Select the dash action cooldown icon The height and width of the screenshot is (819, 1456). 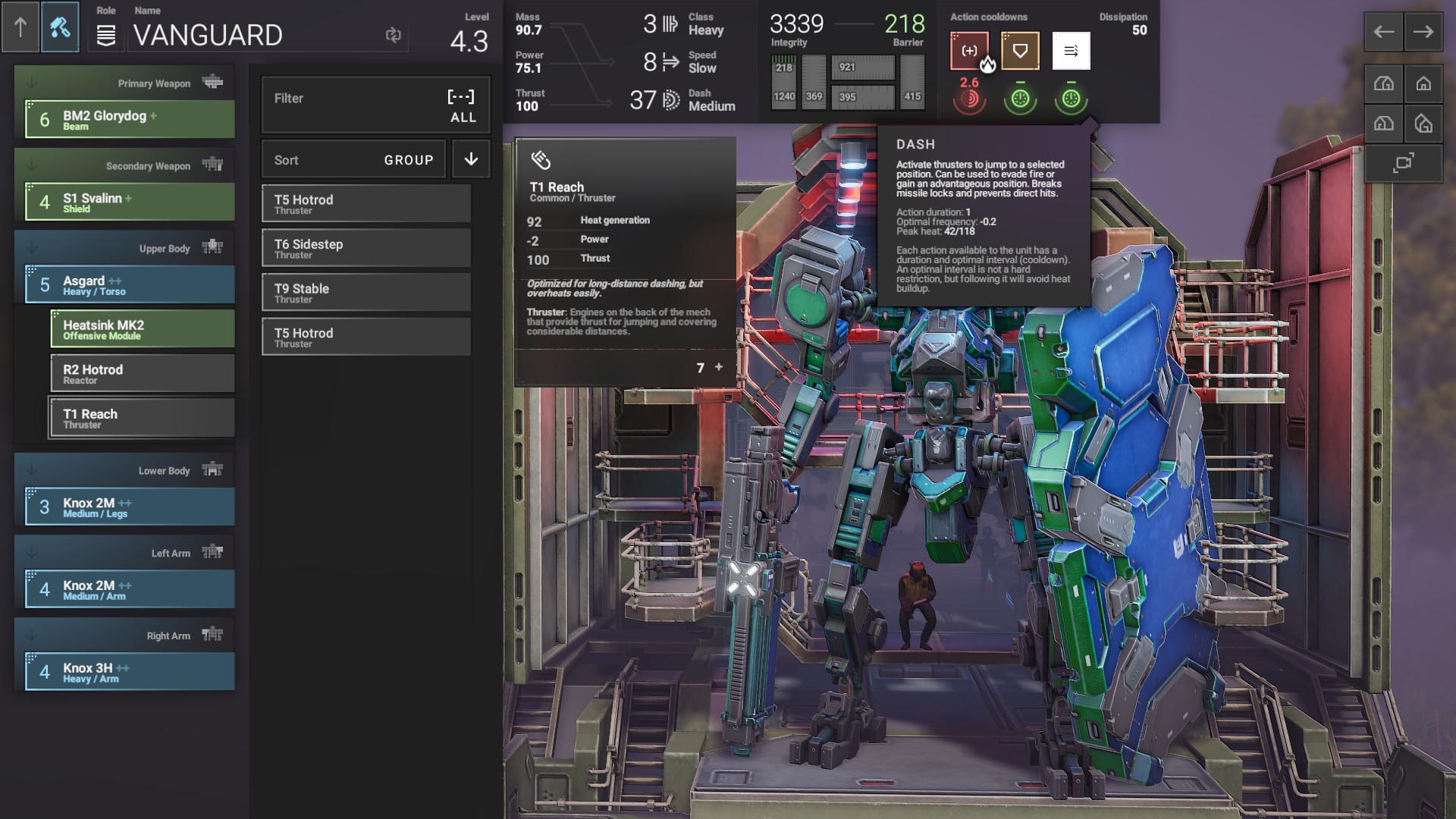pyautogui.click(x=1071, y=51)
